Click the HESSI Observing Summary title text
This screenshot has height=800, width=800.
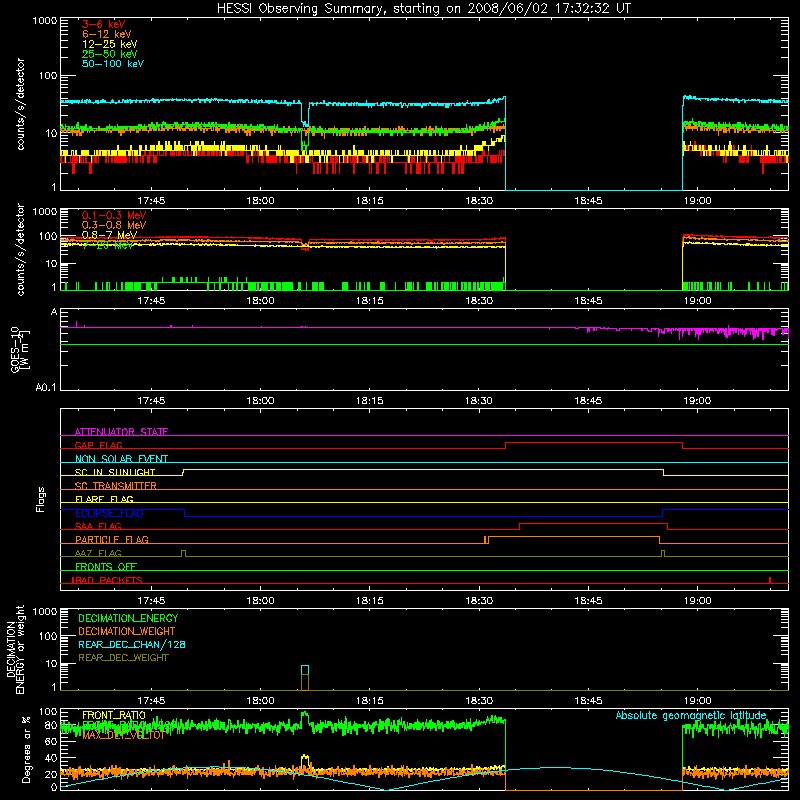click(x=424, y=9)
